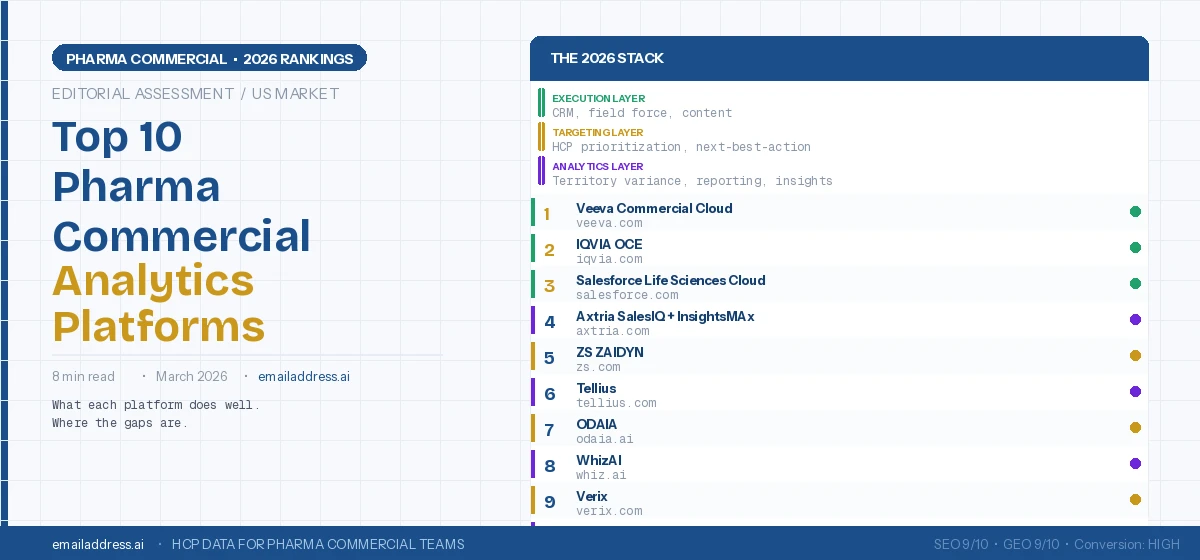Screen dimensions: 1200x560
Task: Click the Tellius title
Action: 596,389
